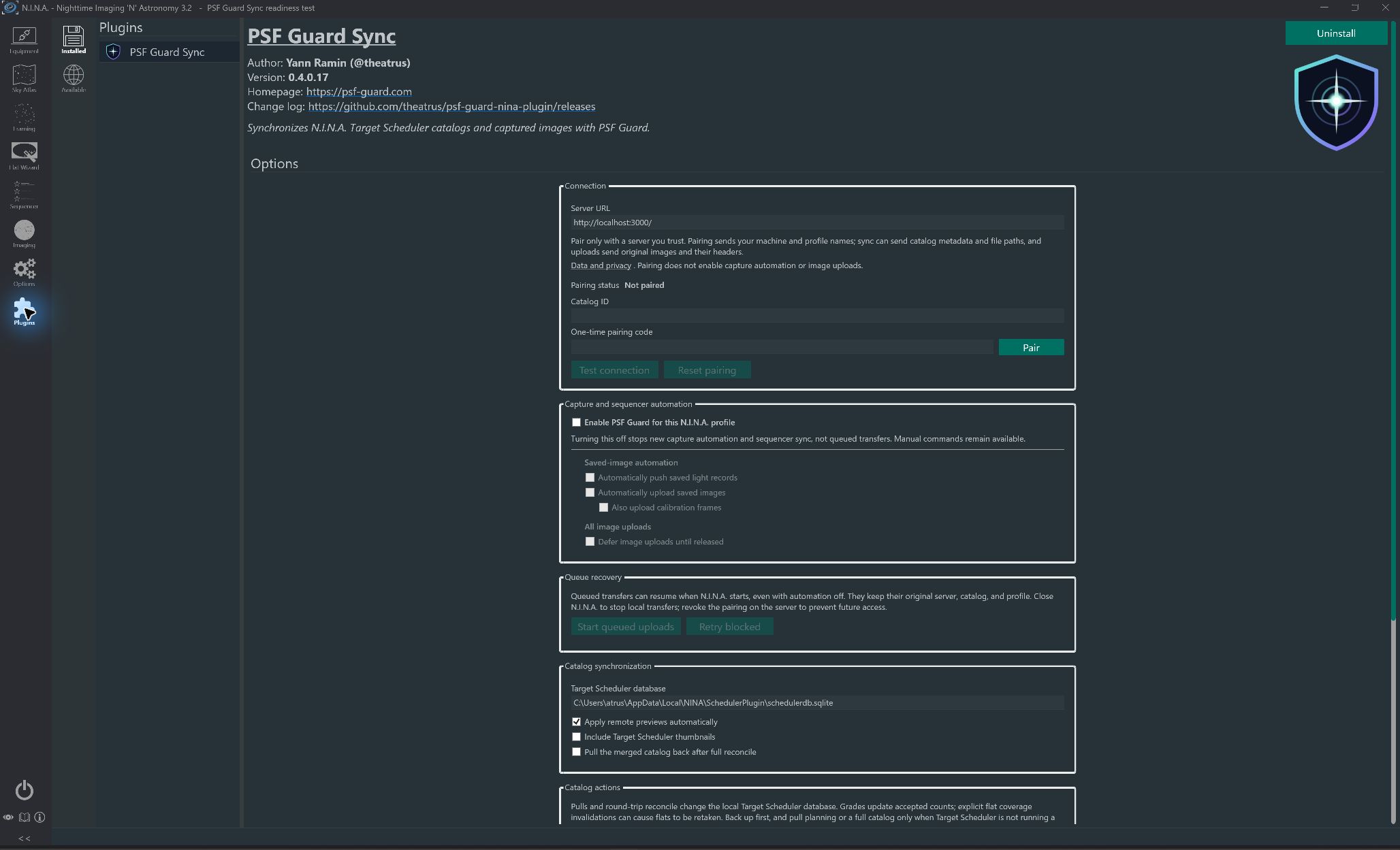Click the info circle icon

pos(39,817)
